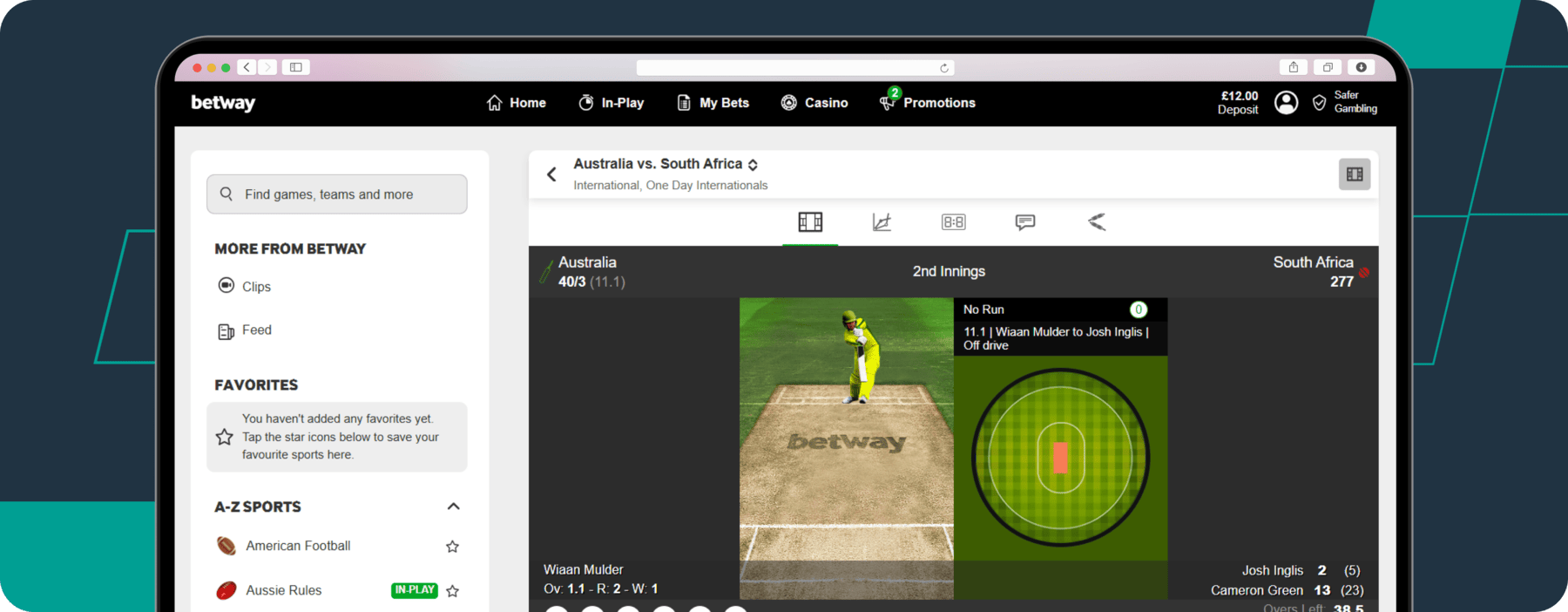Click the 2nd Innings label

[x=949, y=271]
